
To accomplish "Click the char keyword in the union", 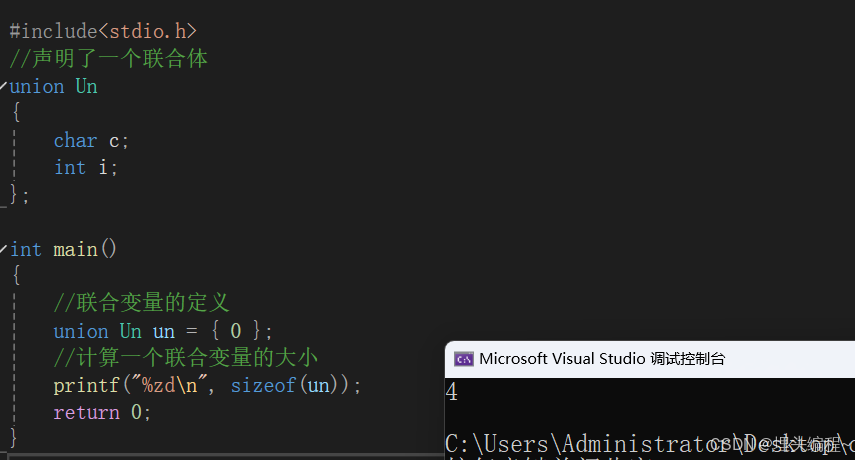I will [75, 141].
